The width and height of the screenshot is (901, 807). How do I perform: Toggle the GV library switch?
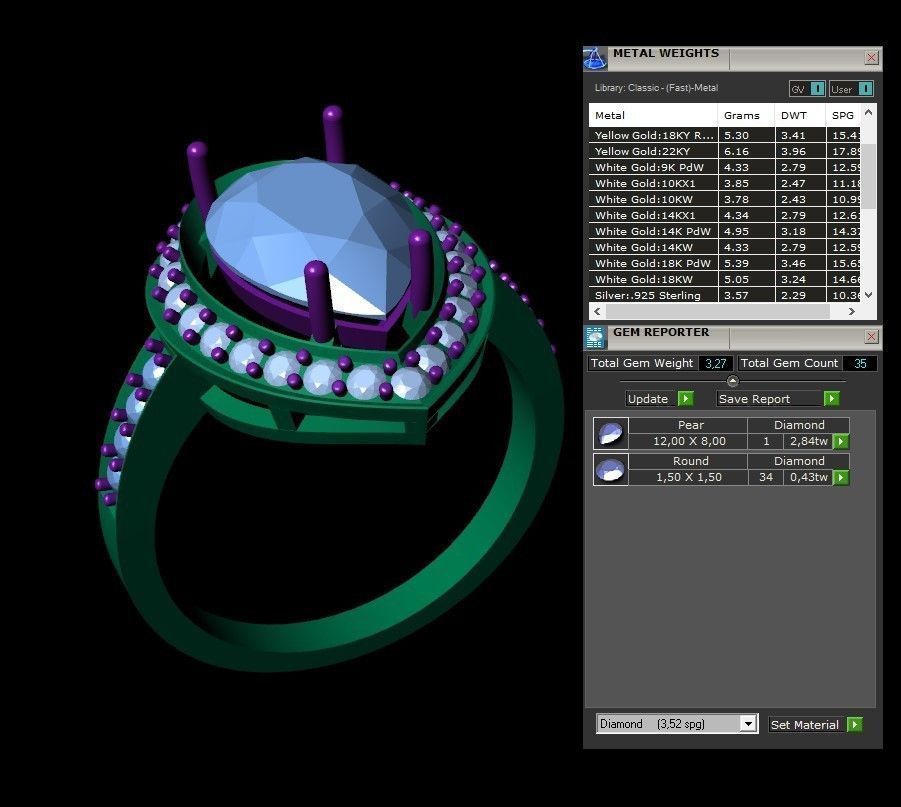[x=817, y=89]
